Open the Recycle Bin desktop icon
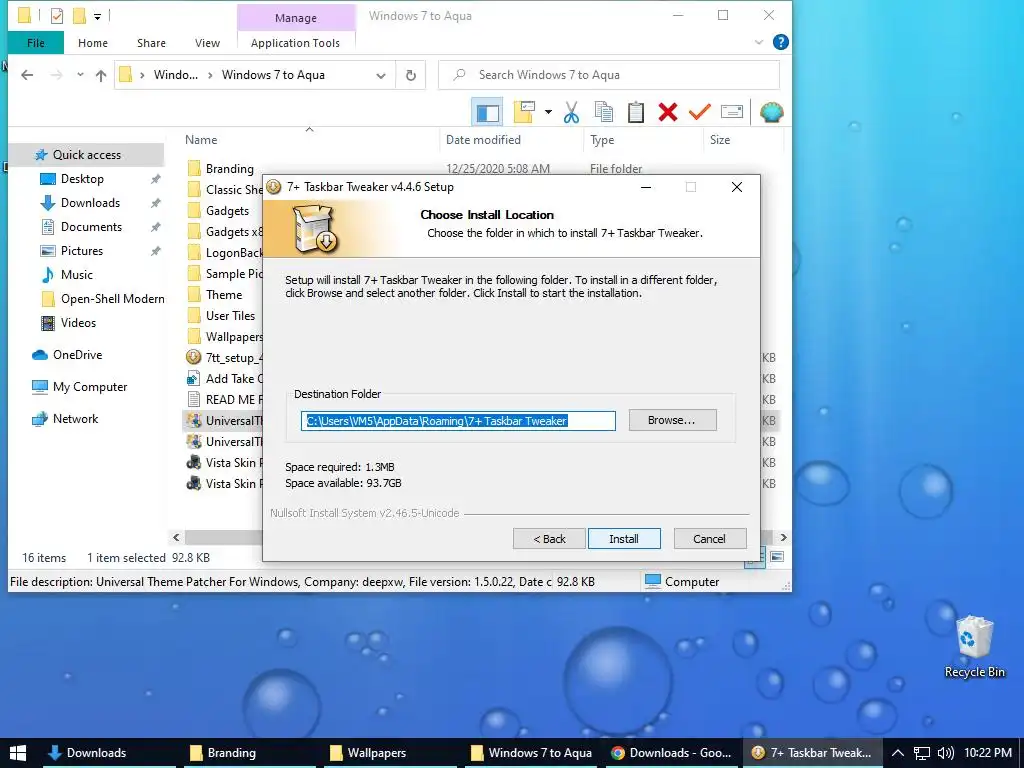The image size is (1024, 768). [974, 647]
